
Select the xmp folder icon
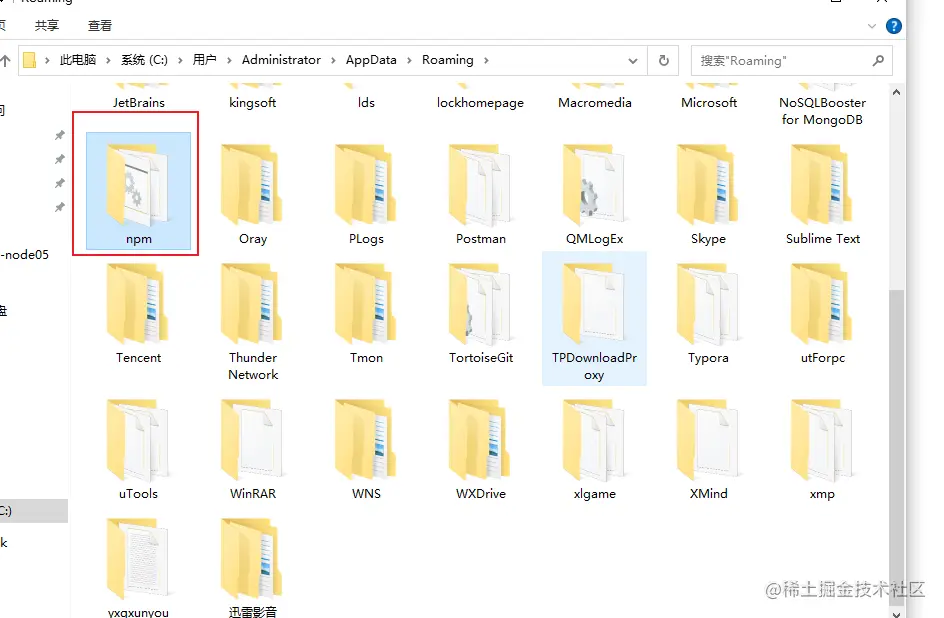[x=822, y=440]
